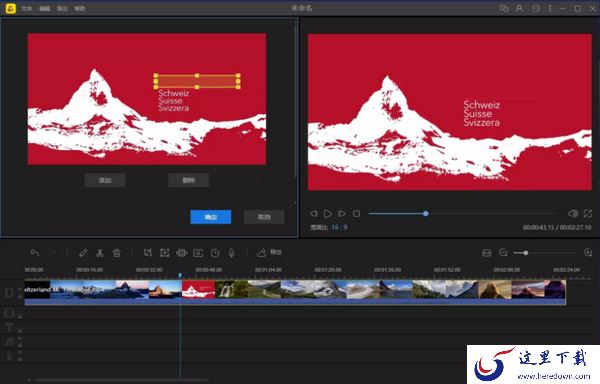Split clip with the scissors tool
The height and width of the screenshot is (384, 600).
pyautogui.click(x=100, y=253)
